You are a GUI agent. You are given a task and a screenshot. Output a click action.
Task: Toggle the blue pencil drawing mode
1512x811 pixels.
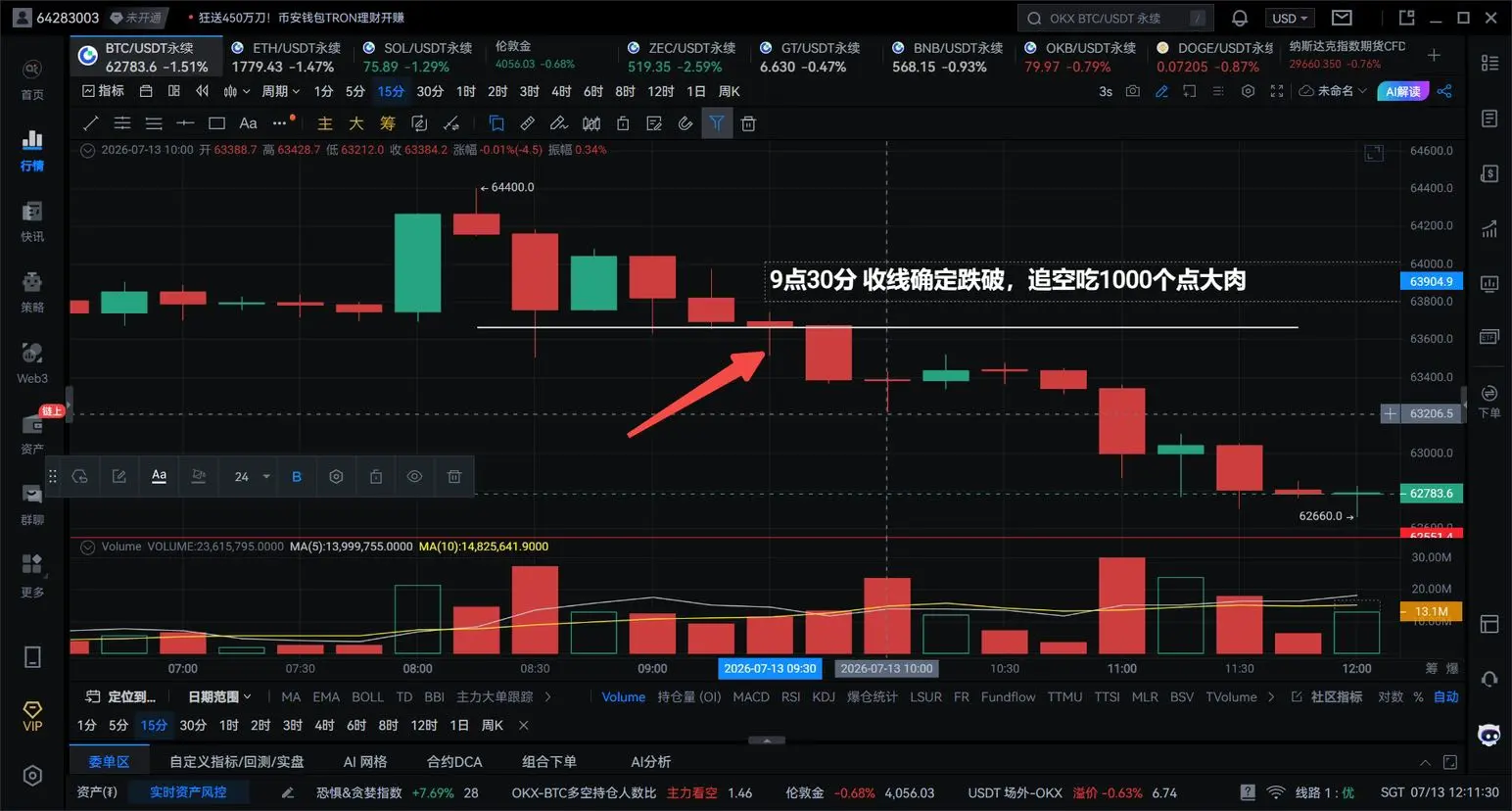pyautogui.click(x=1161, y=91)
